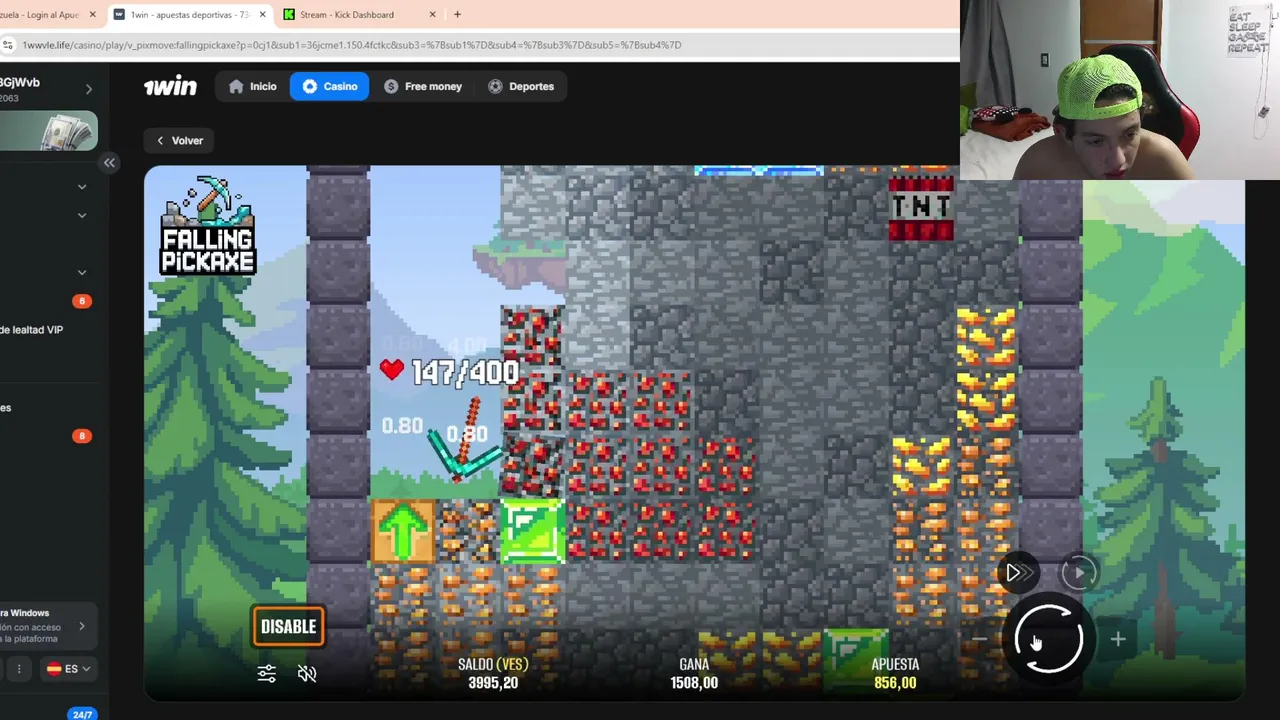This screenshot has height=720, width=1280.
Task: Go back with the Volver button
Action: coord(180,141)
